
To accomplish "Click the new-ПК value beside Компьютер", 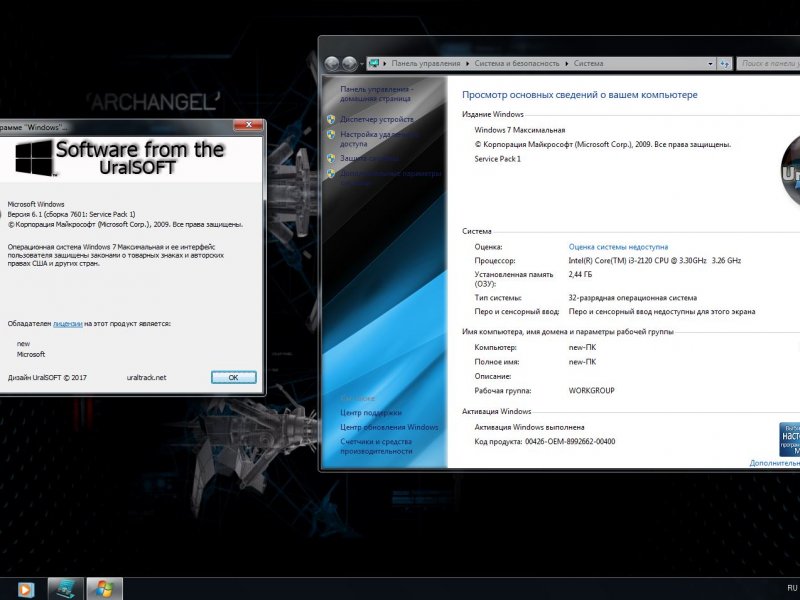I will tap(582, 347).
